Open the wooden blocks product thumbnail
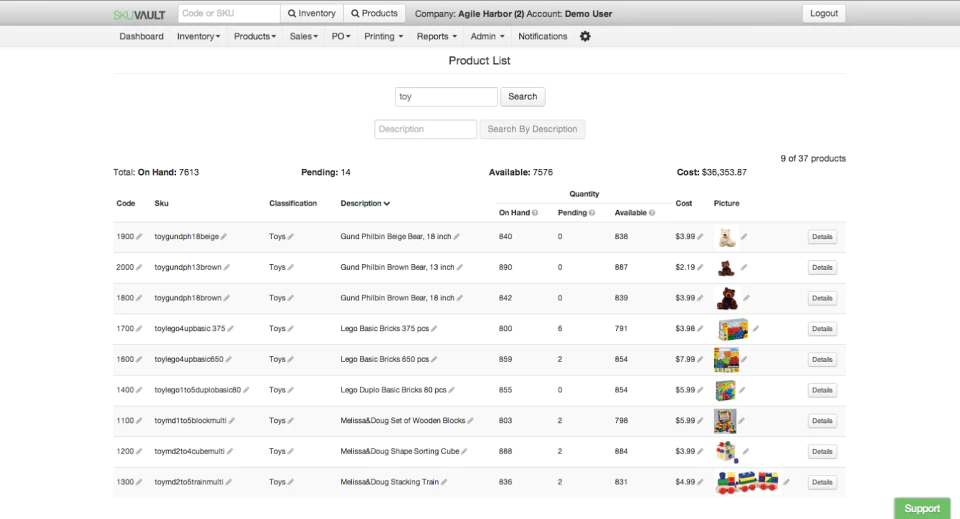 (725, 421)
